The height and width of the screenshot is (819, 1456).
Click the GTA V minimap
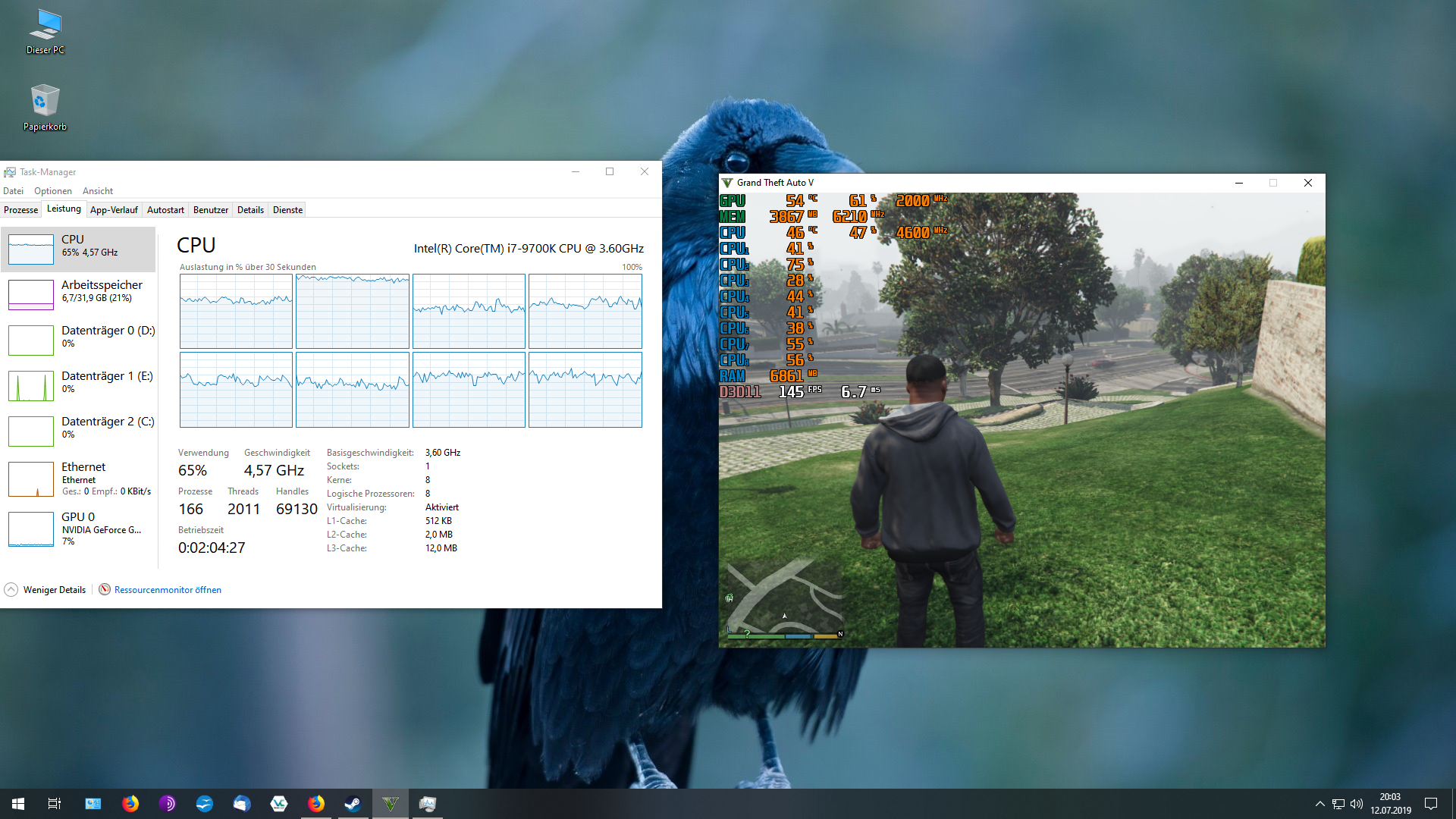click(x=785, y=599)
